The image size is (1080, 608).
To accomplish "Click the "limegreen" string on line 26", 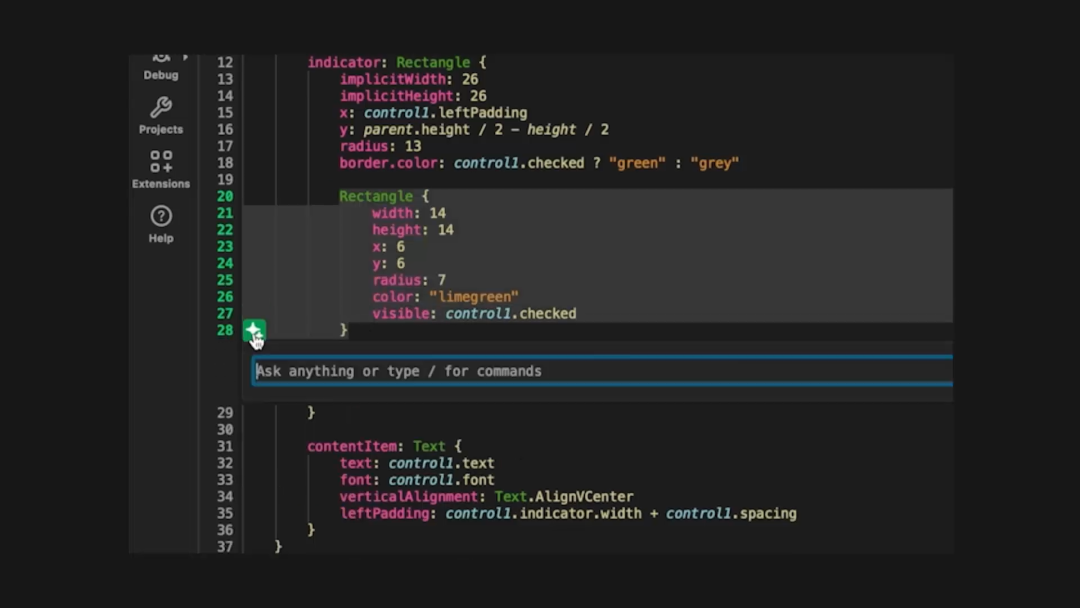I will [x=474, y=297].
